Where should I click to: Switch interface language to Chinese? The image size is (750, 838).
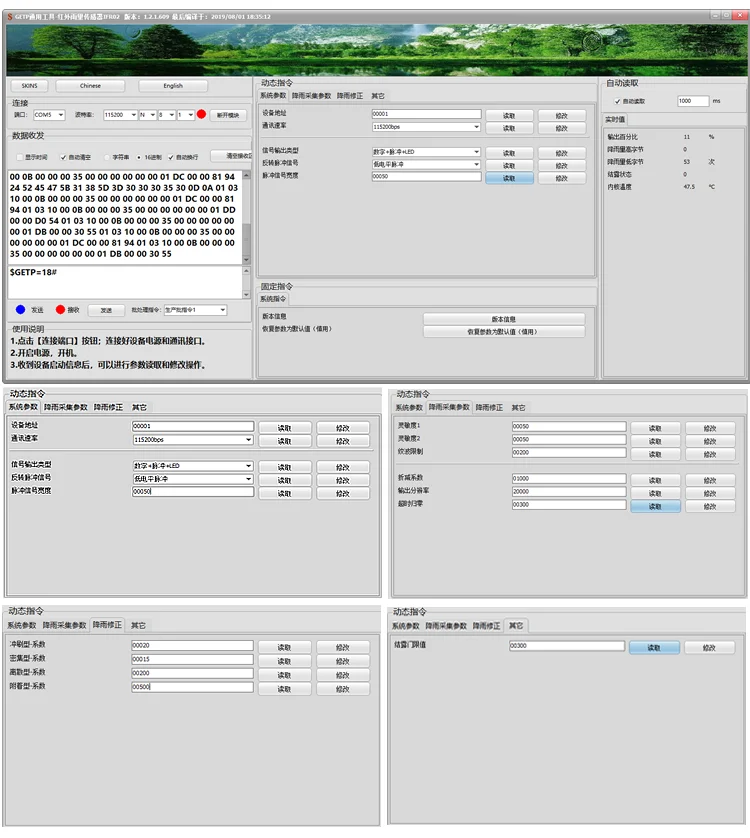pyautogui.click(x=90, y=86)
